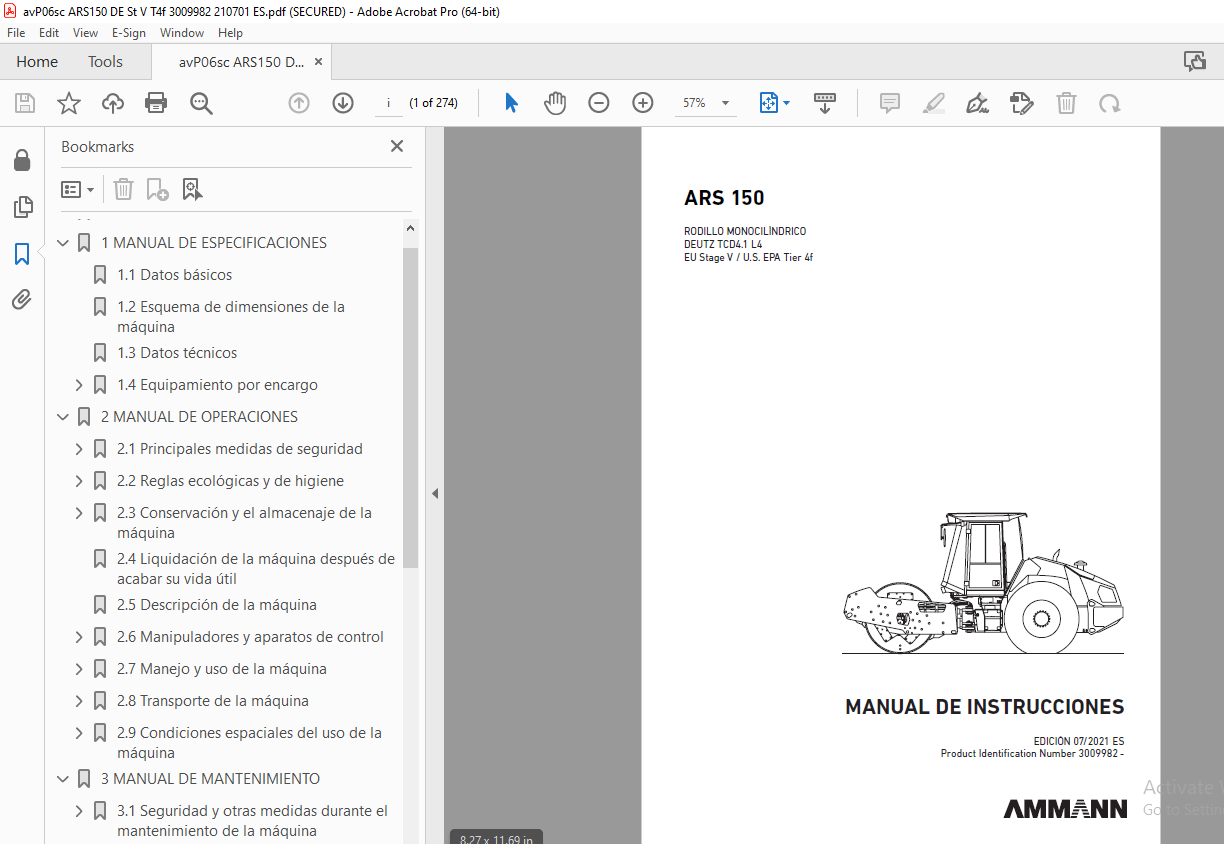
Task: Open the View menu
Action: coord(85,33)
